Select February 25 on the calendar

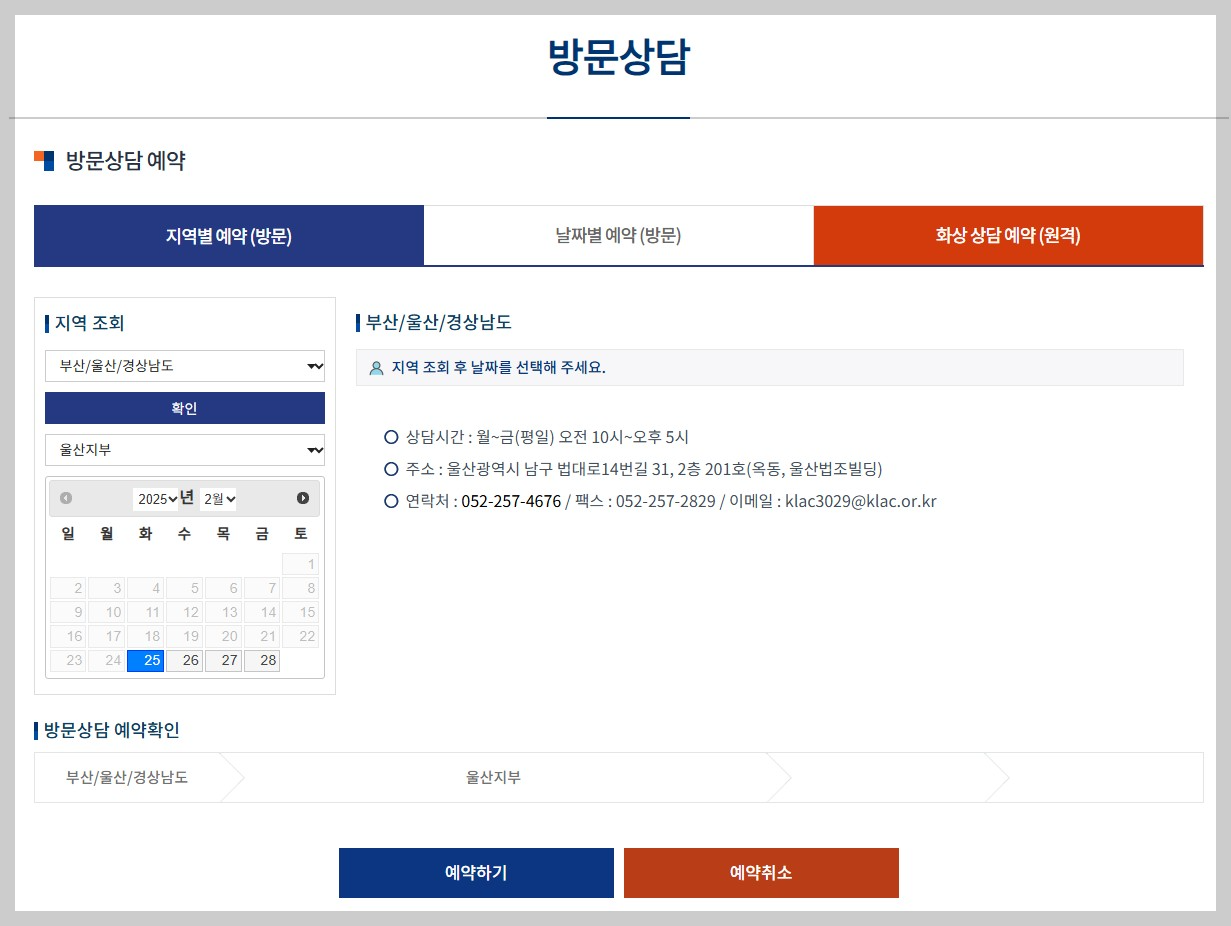[145, 661]
